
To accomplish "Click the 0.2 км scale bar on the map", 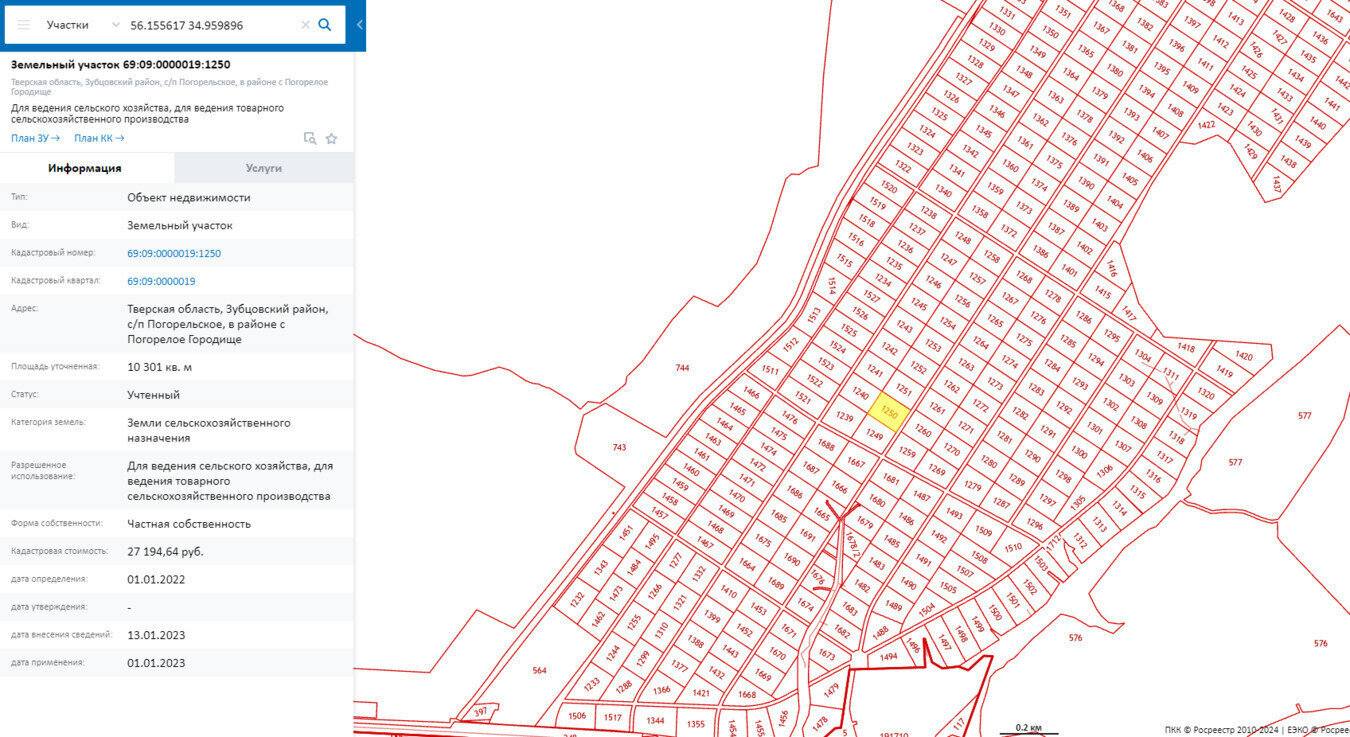I will tap(1029, 730).
